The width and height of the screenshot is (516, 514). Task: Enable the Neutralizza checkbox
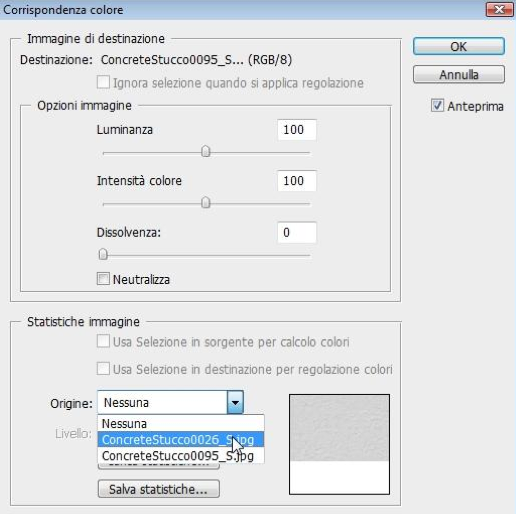[103, 279]
